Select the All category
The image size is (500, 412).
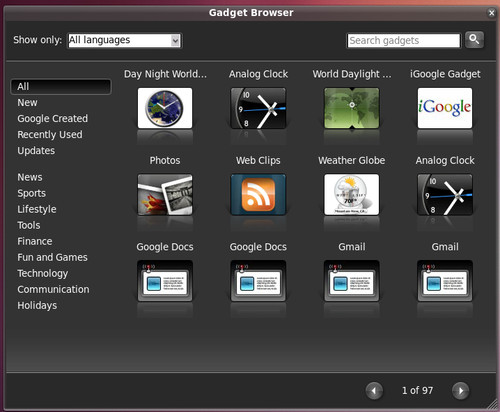click(x=61, y=87)
